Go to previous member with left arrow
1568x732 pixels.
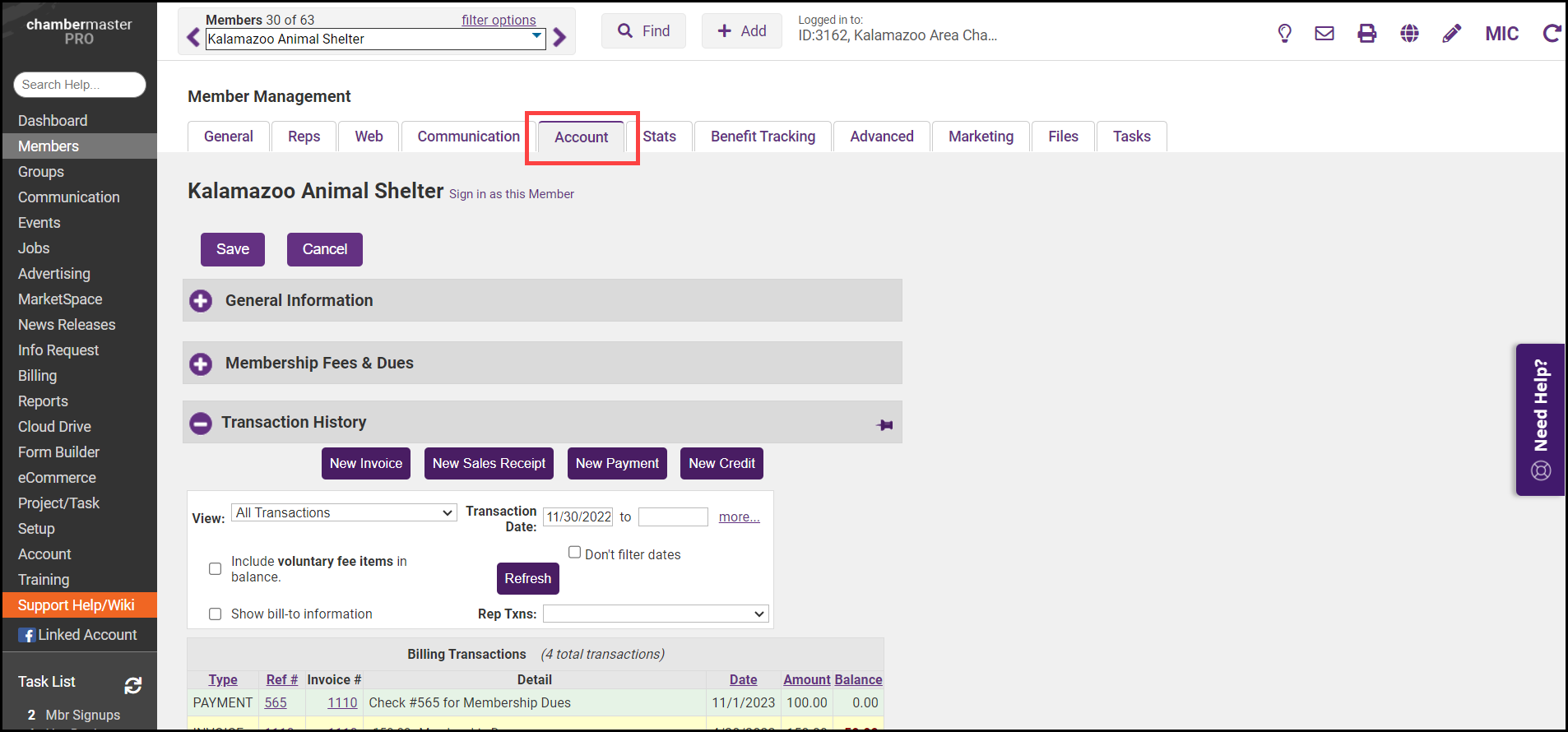[193, 38]
